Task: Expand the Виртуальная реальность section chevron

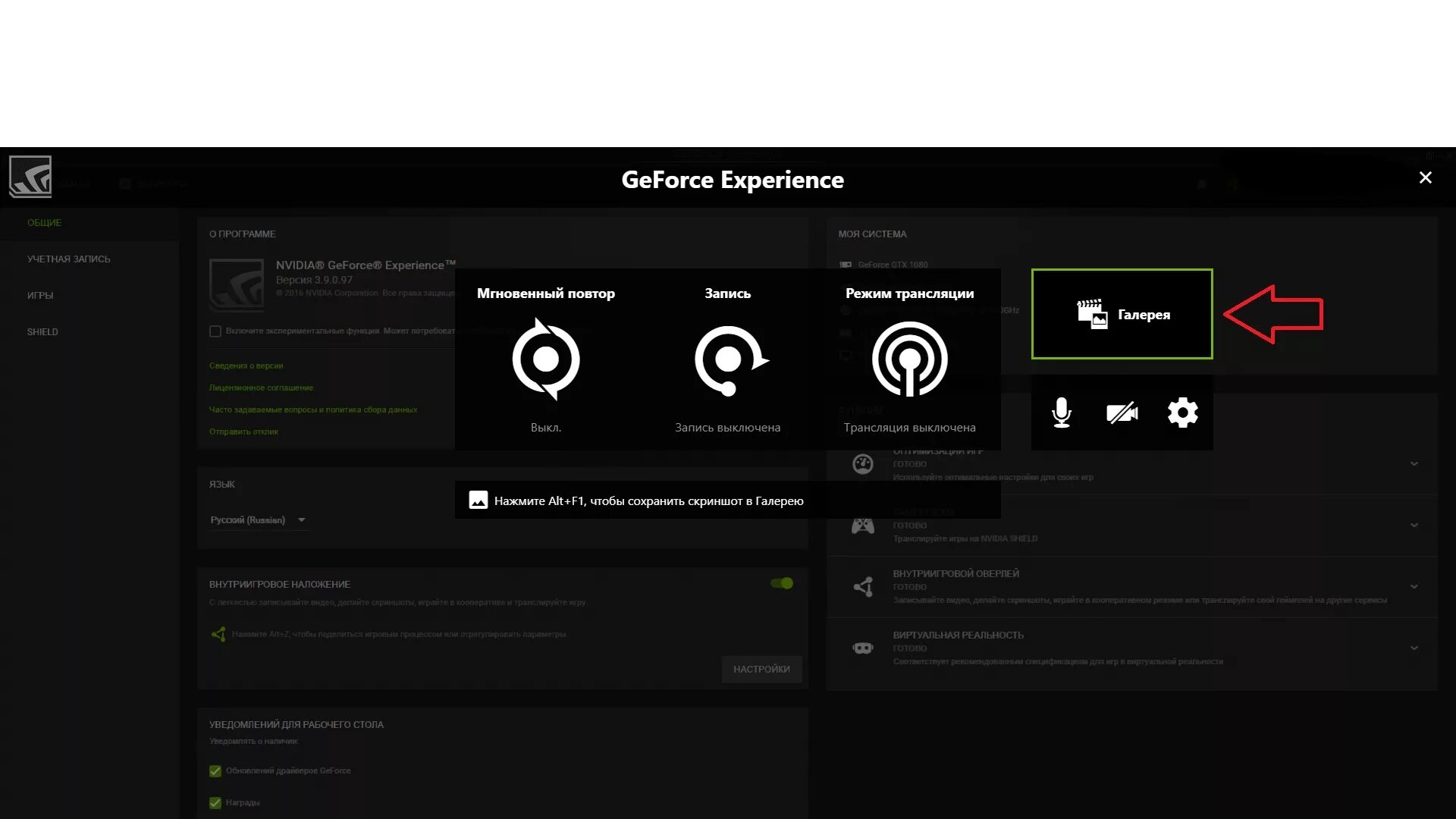Action: 1414,648
